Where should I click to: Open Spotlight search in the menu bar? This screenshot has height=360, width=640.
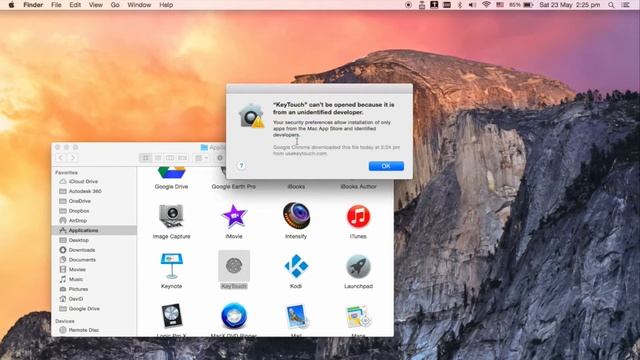pos(611,5)
